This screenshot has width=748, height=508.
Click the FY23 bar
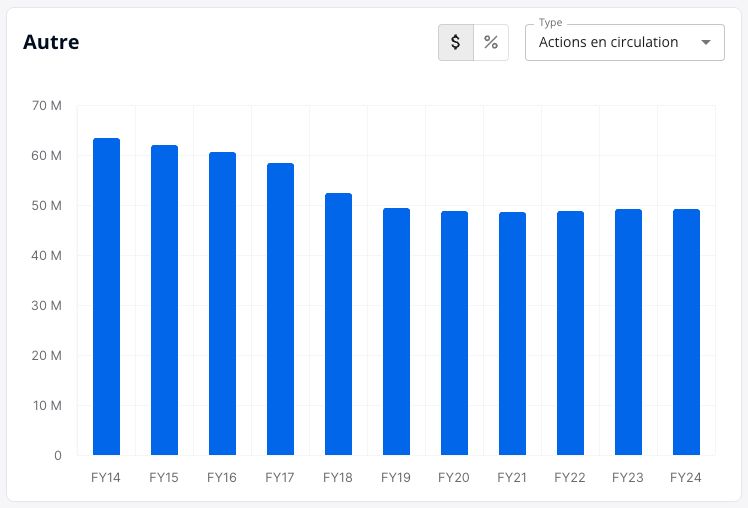point(628,332)
